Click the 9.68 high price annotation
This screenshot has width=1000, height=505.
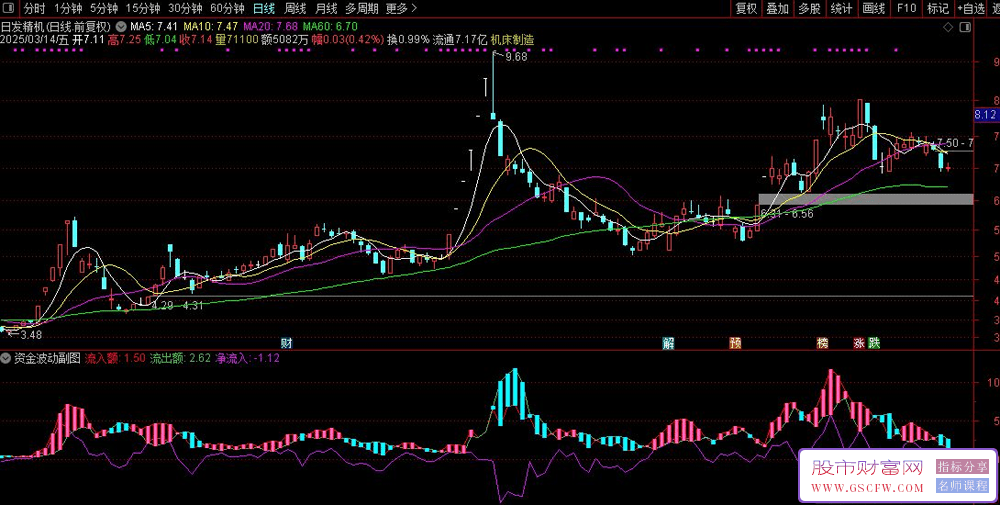coord(515,57)
